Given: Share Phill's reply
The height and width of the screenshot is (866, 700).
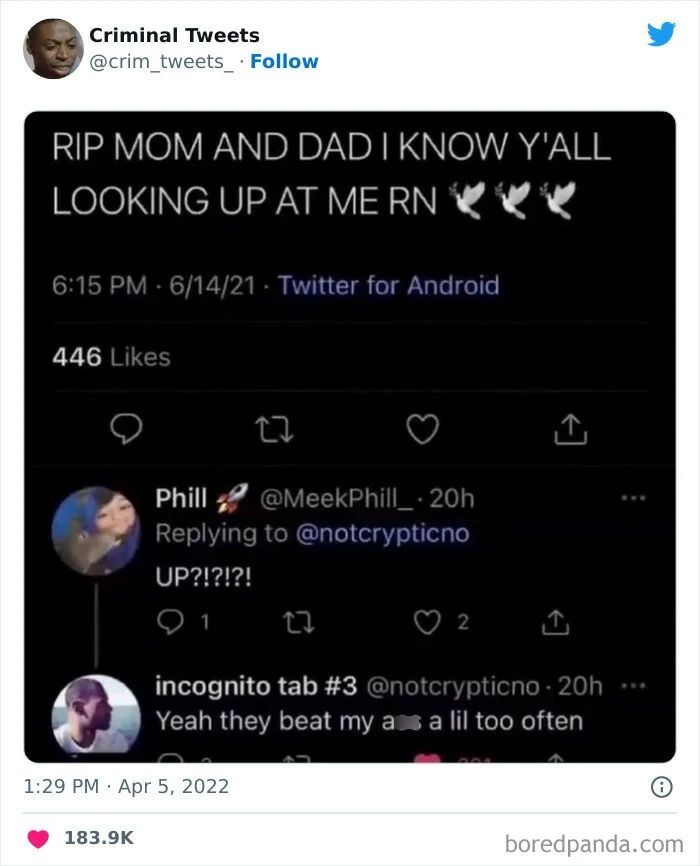Looking at the screenshot, I should 555,622.
